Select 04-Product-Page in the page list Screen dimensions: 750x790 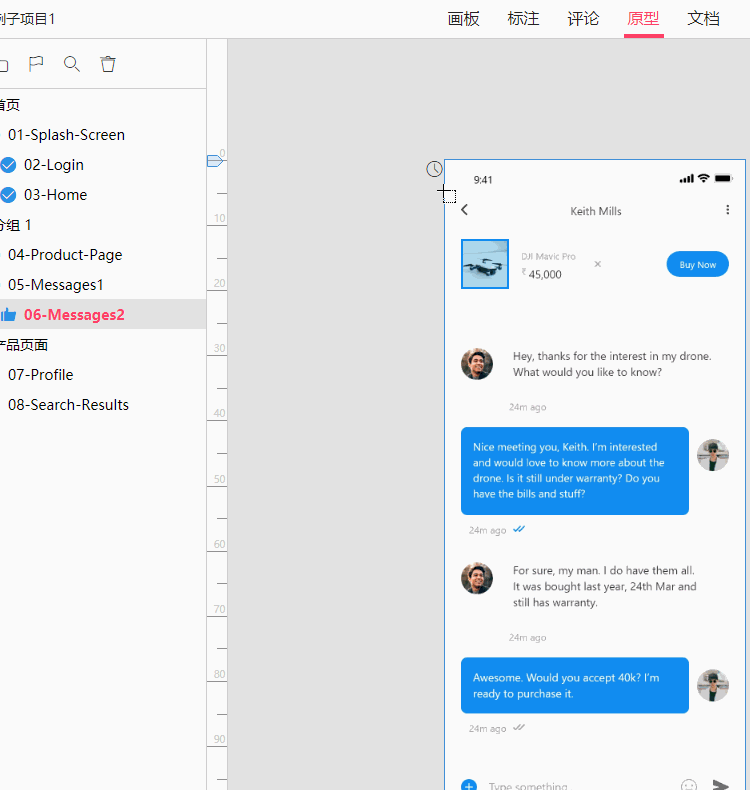pos(65,255)
